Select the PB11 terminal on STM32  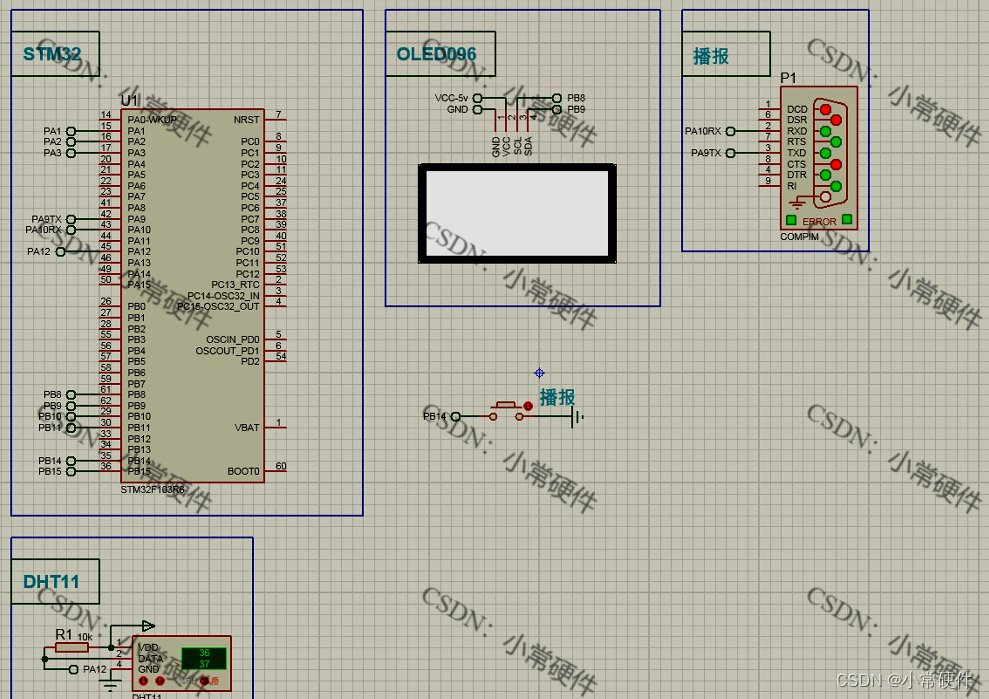71,428
